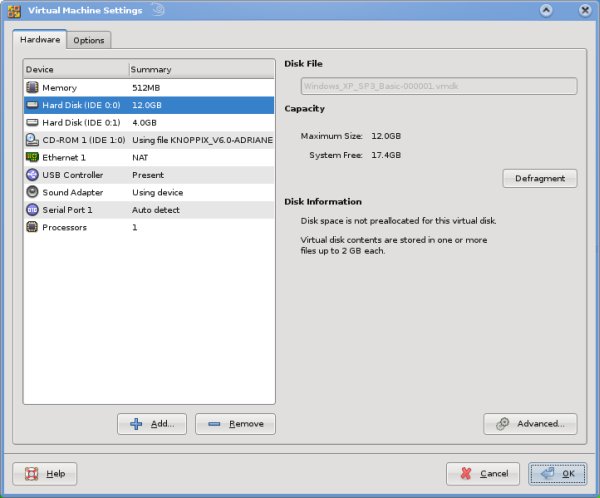Select the Processors label
Viewport: 600px width, 498px height.
[x=64, y=227]
